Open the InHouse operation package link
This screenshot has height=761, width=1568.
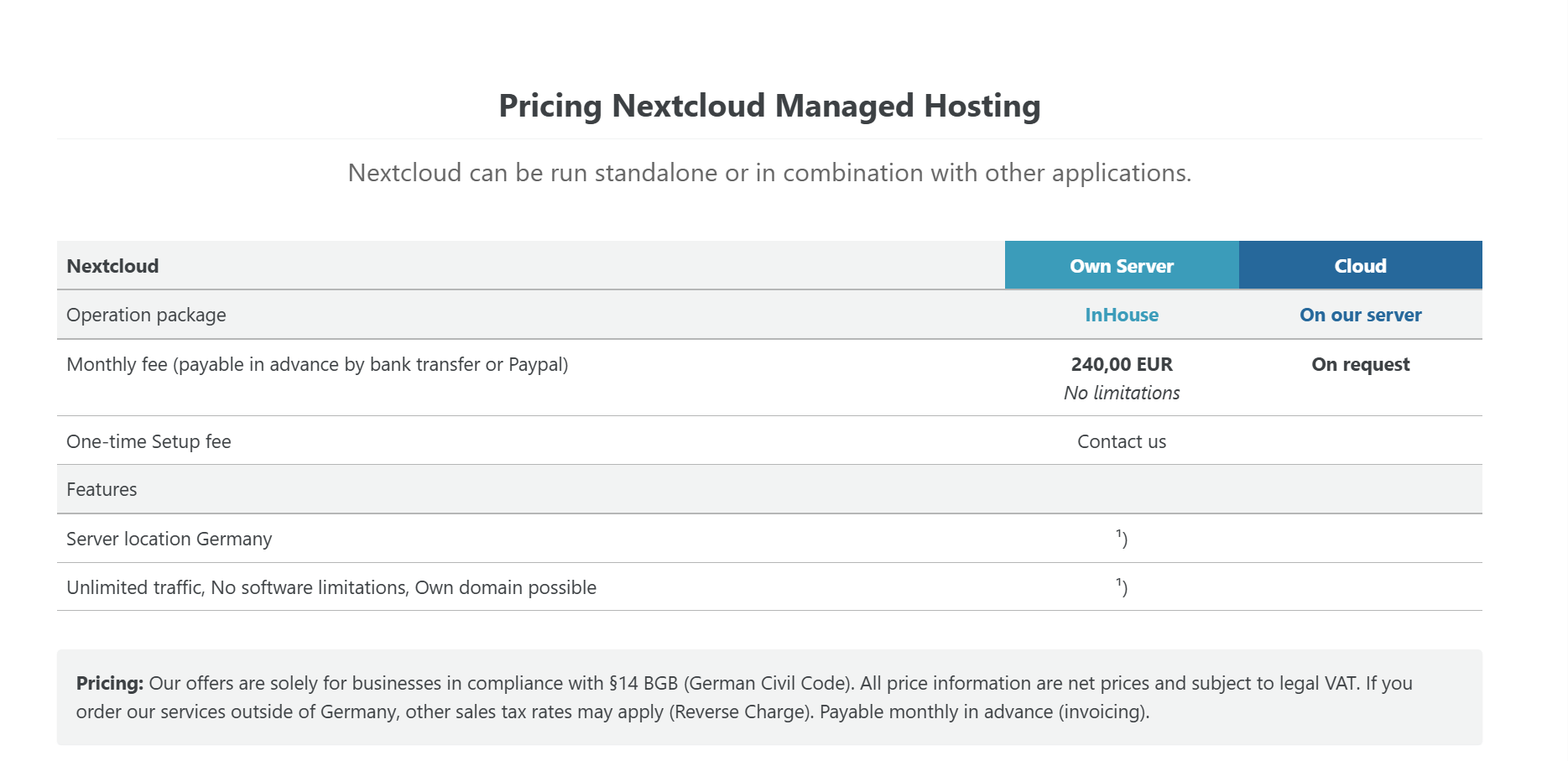(1122, 315)
